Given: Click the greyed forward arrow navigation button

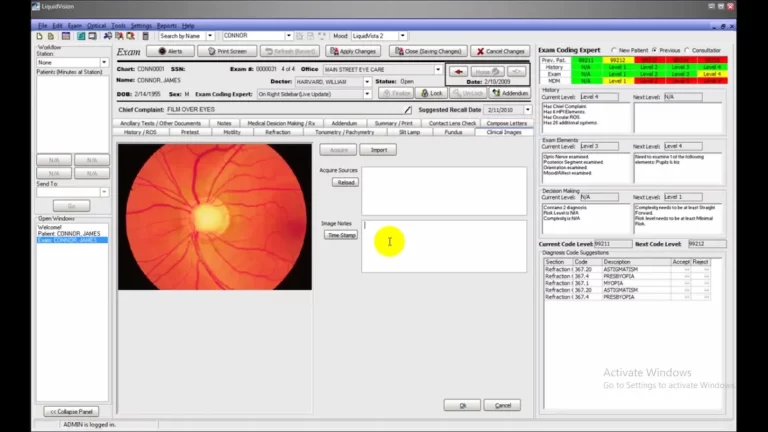Looking at the screenshot, I should click(516, 72).
